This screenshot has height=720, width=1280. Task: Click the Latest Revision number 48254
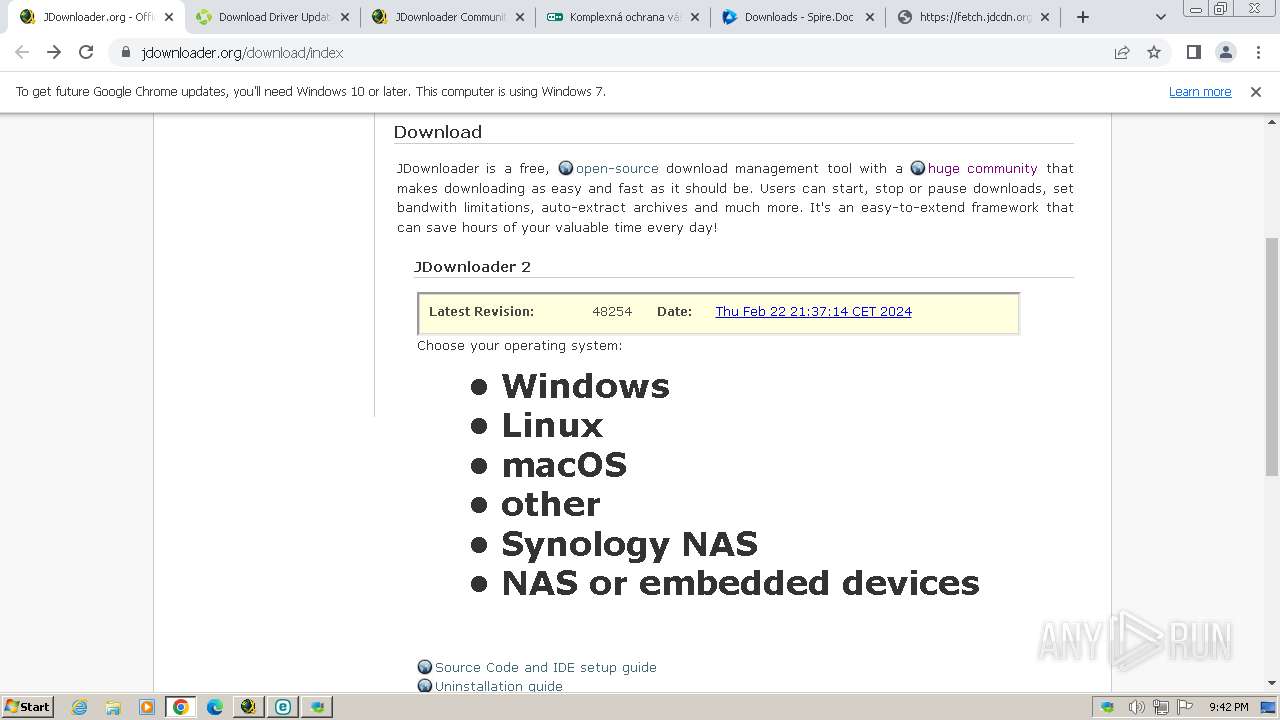(612, 311)
